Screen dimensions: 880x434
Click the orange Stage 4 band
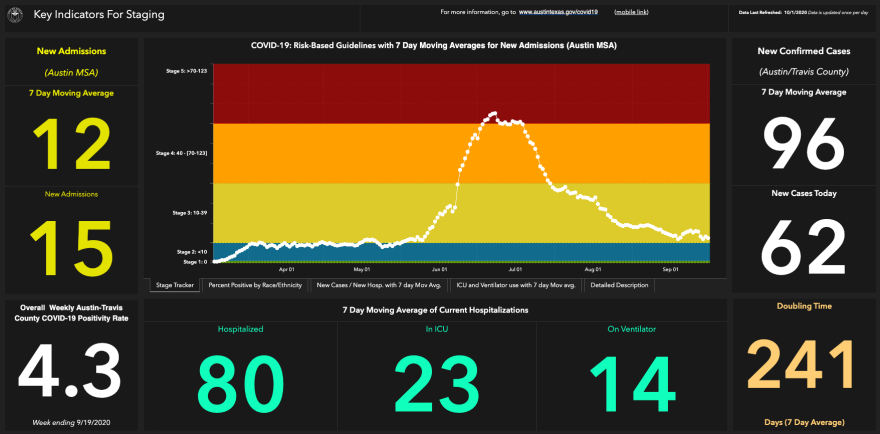[x=300, y=152]
